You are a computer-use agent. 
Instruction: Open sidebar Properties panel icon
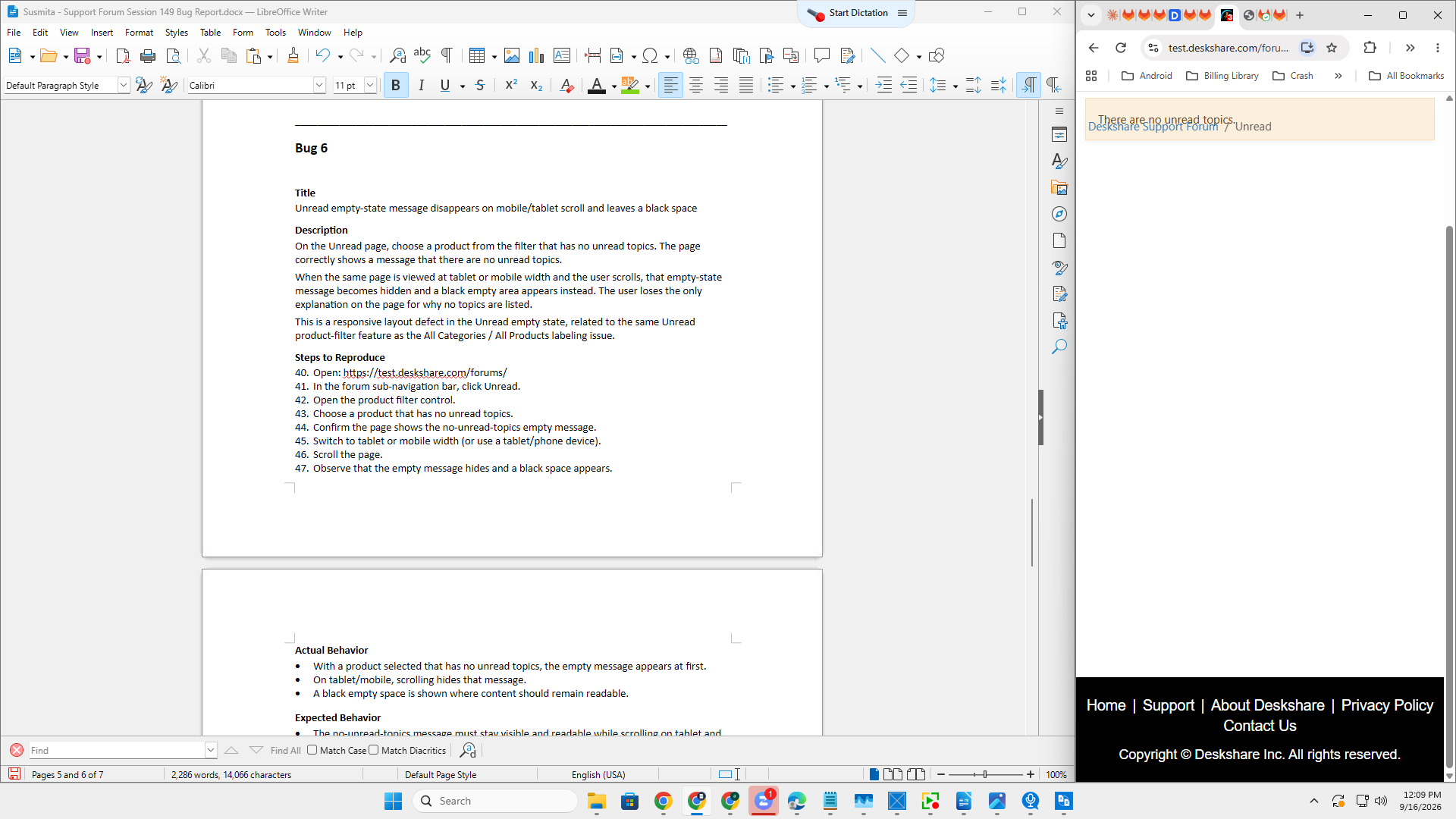1059,135
